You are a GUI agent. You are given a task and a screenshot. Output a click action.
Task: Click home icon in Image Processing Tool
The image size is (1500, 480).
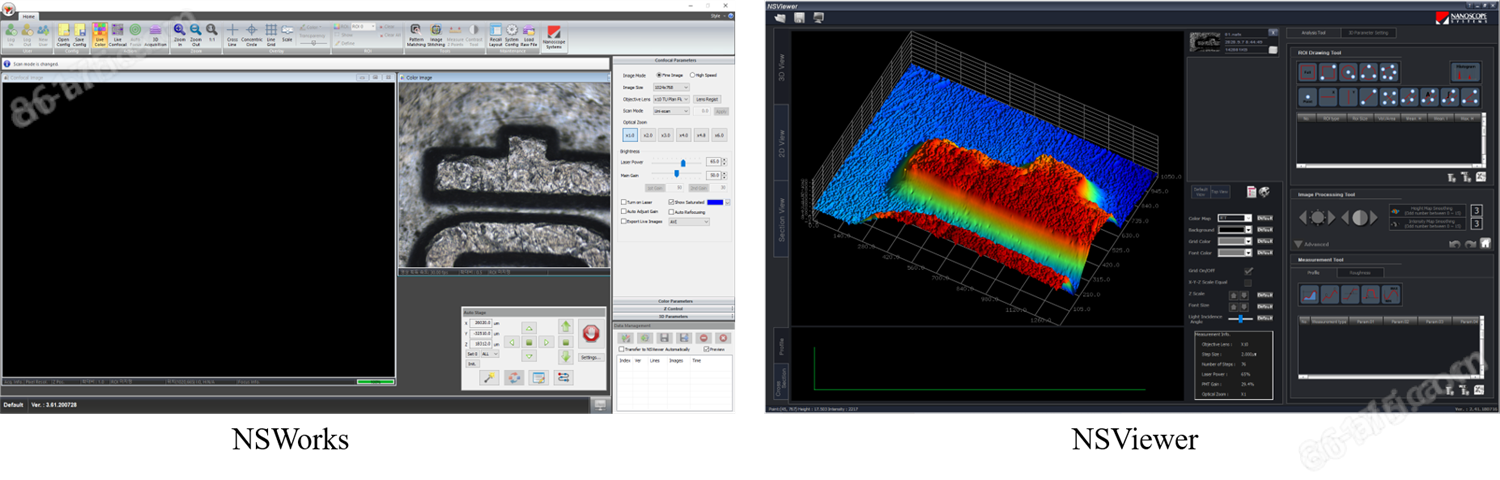(x=1485, y=243)
